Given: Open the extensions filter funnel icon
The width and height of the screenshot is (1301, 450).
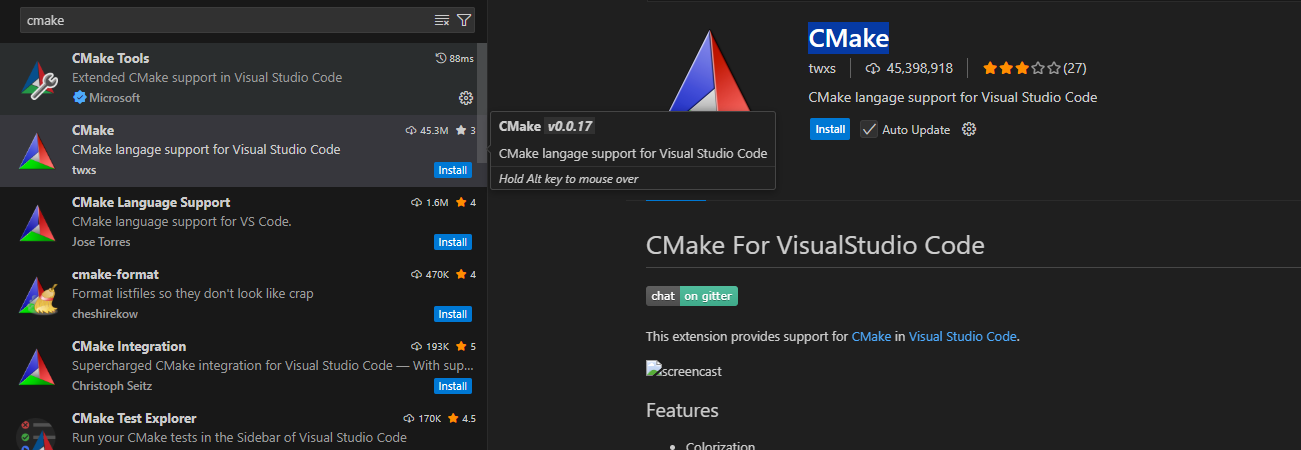Looking at the screenshot, I should (x=464, y=20).
